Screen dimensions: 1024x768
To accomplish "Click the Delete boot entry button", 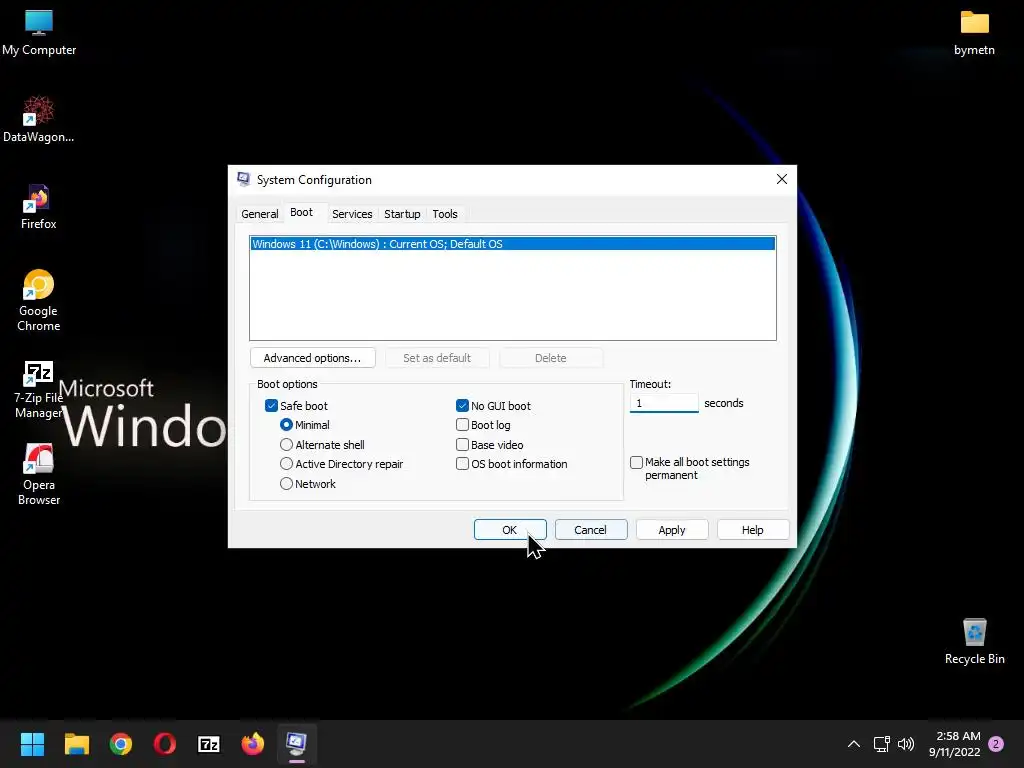I will click(x=551, y=358).
